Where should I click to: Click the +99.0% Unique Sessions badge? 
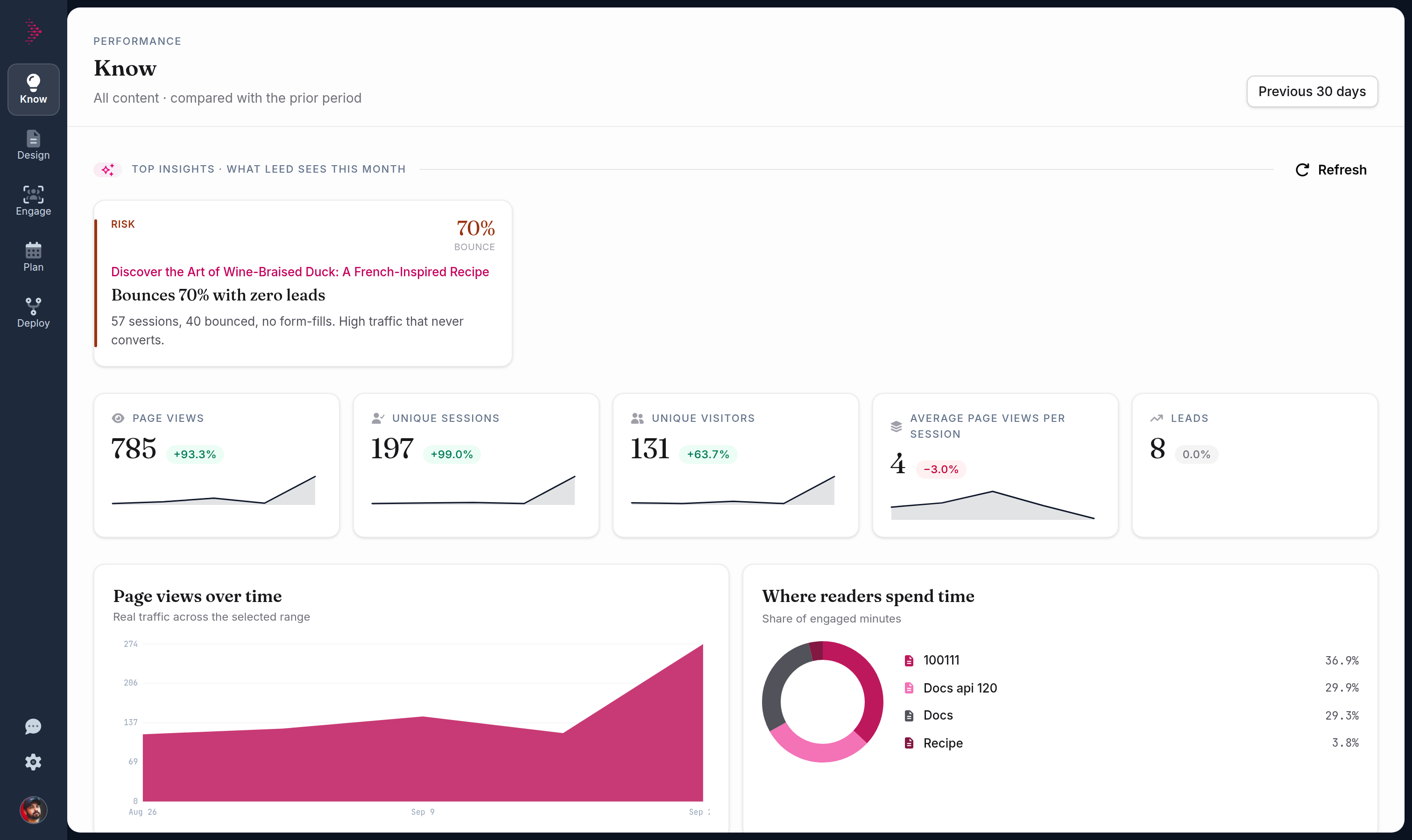(452, 455)
